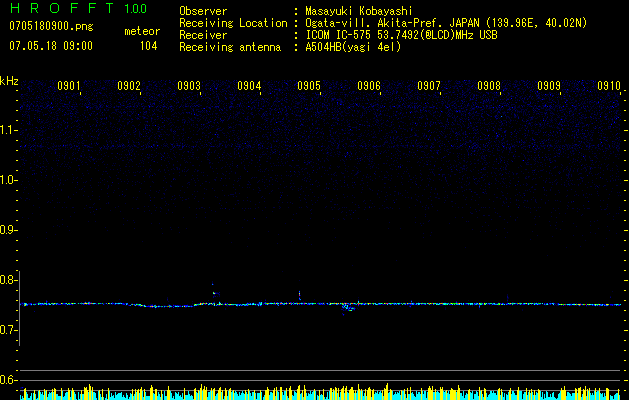This screenshot has height=400, width=629.
Task: Select the 0.6 kHz axis label
Action: [7, 380]
